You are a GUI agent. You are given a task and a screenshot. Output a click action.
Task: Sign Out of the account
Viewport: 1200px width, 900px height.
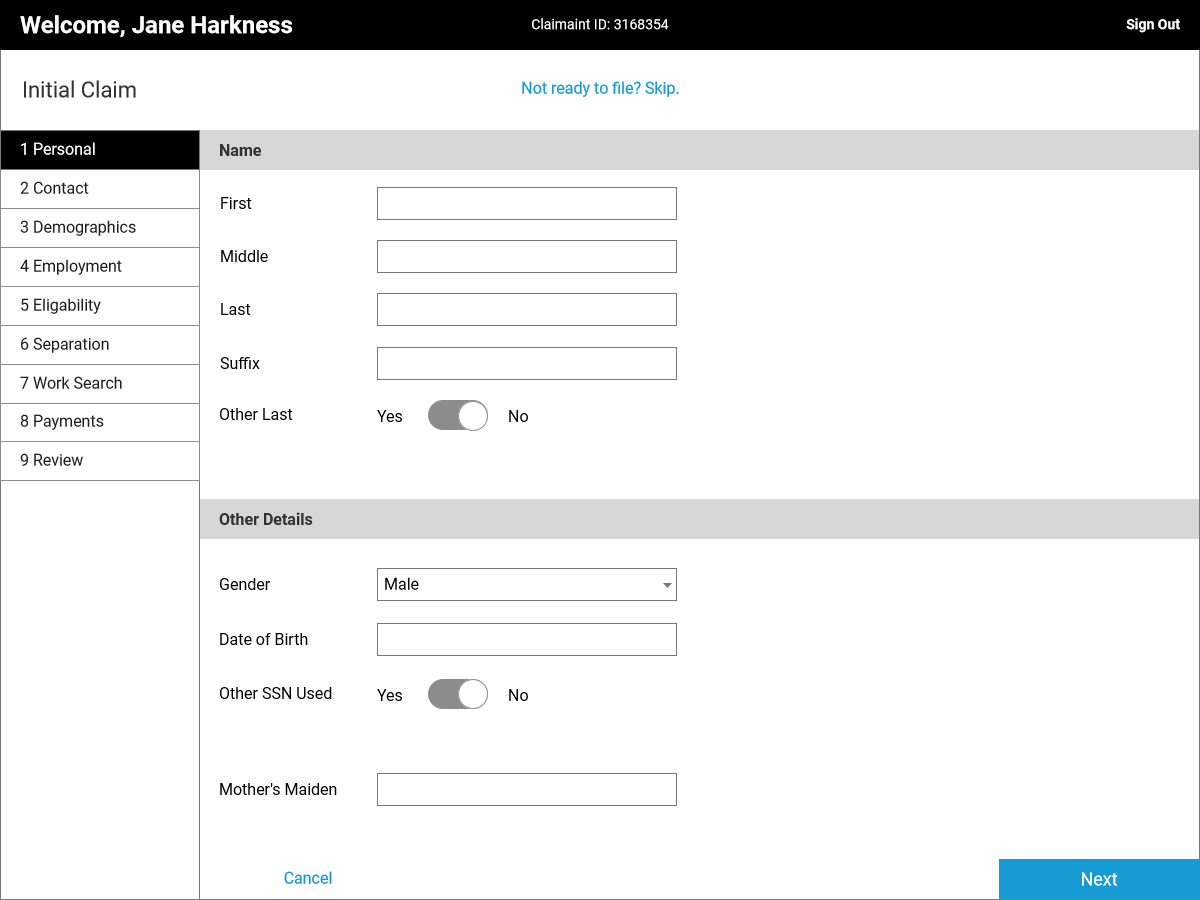point(1152,25)
